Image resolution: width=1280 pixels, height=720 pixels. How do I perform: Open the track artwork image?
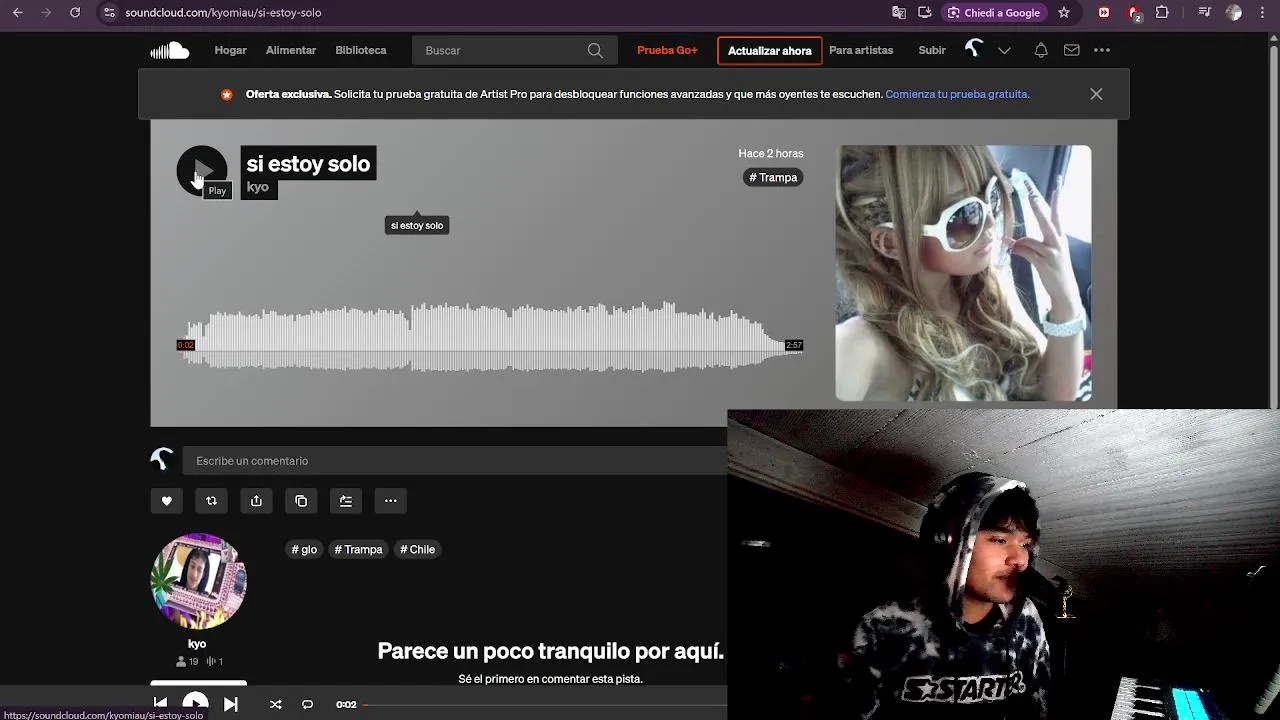tap(964, 273)
